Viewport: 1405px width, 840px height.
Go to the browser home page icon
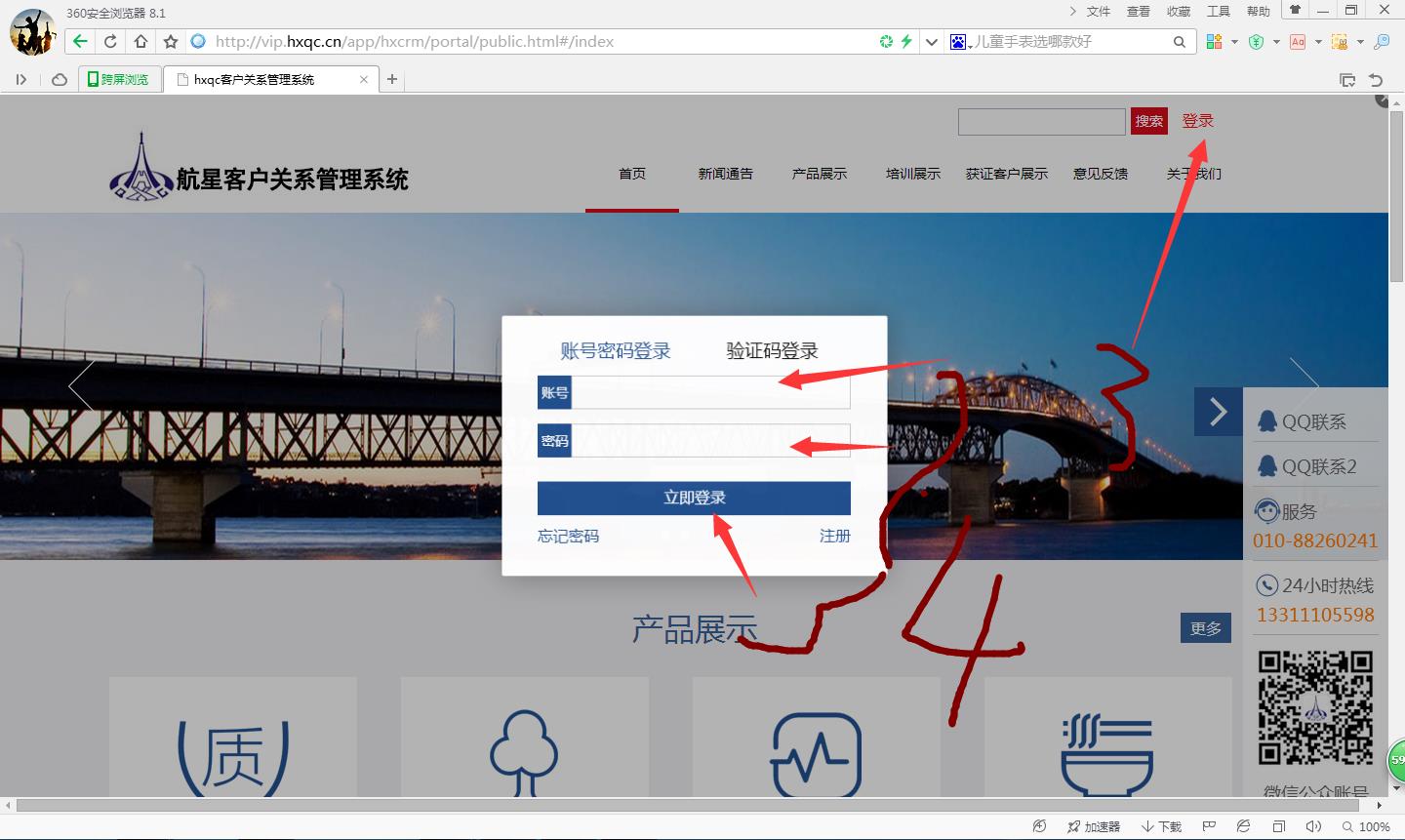[140, 41]
